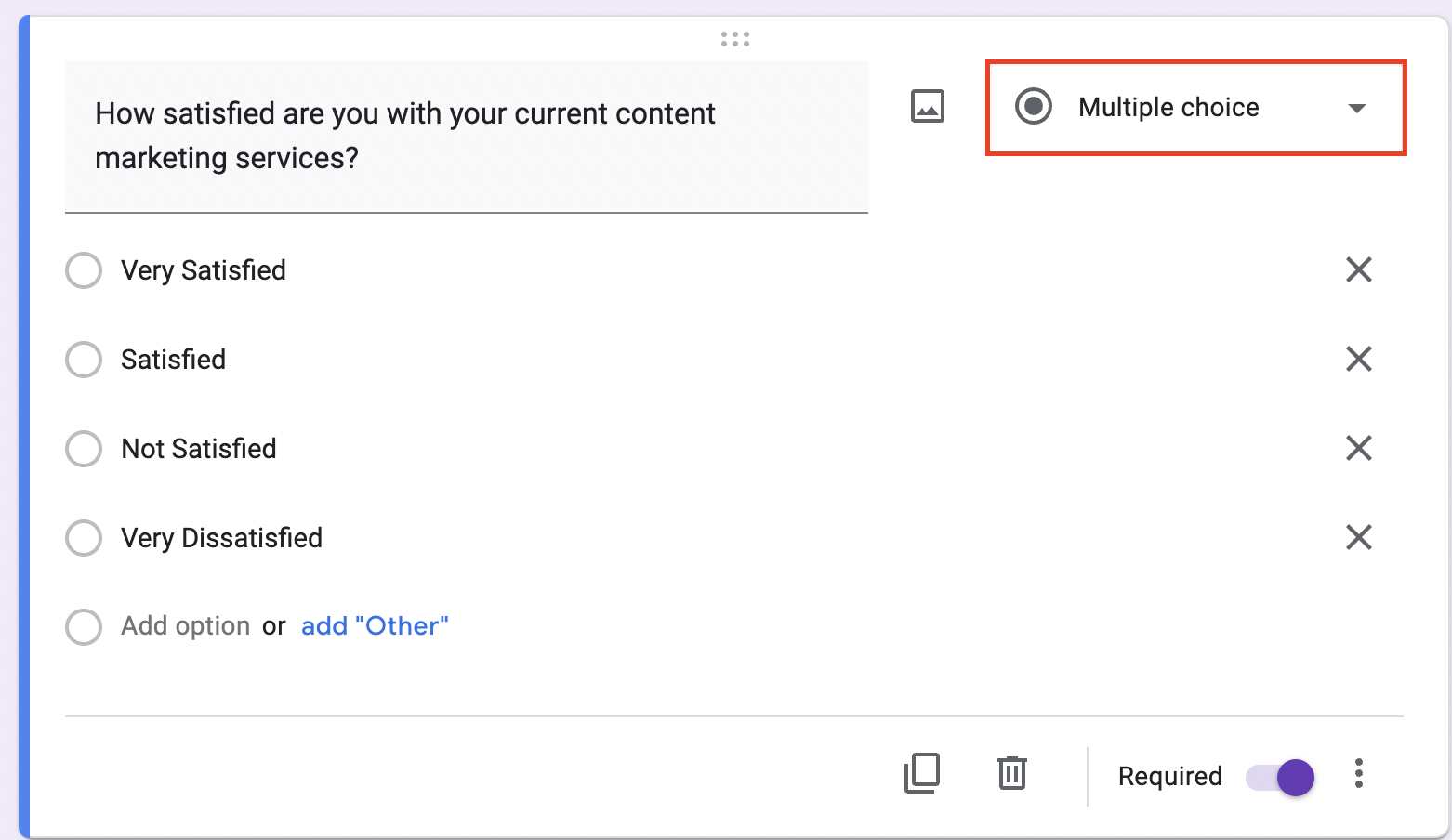Screen dimensions: 1452x840
Task: Select the Very Dissatisfied radio button
Action: pyautogui.click(x=84, y=538)
